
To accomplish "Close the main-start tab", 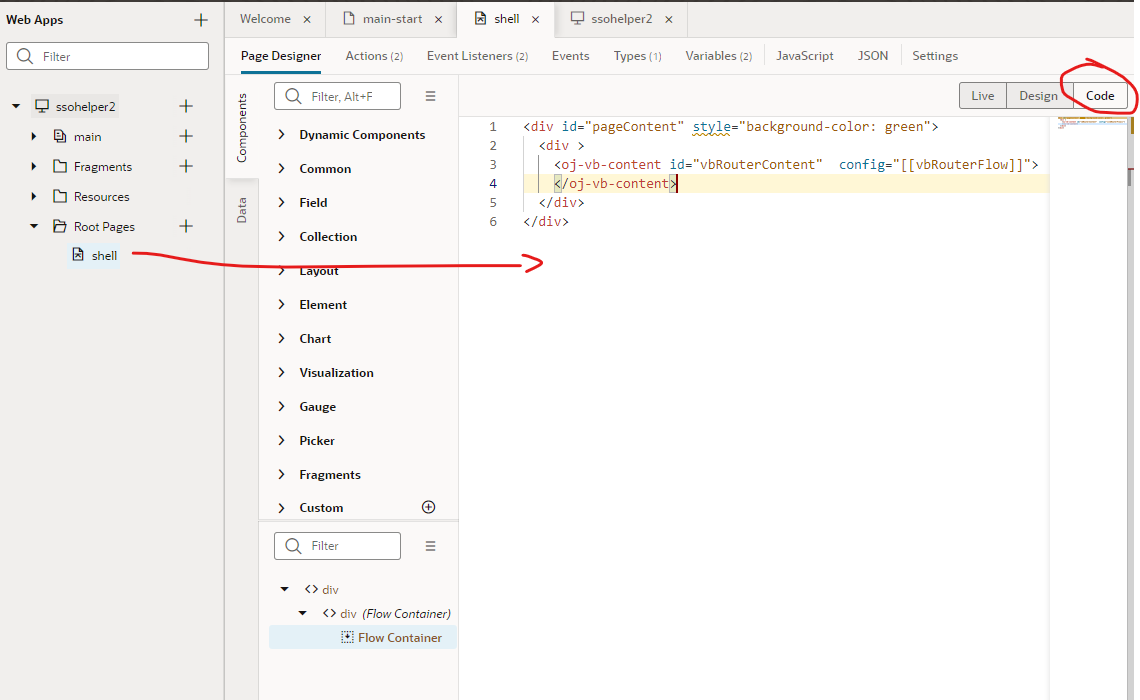I will (438, 19).
